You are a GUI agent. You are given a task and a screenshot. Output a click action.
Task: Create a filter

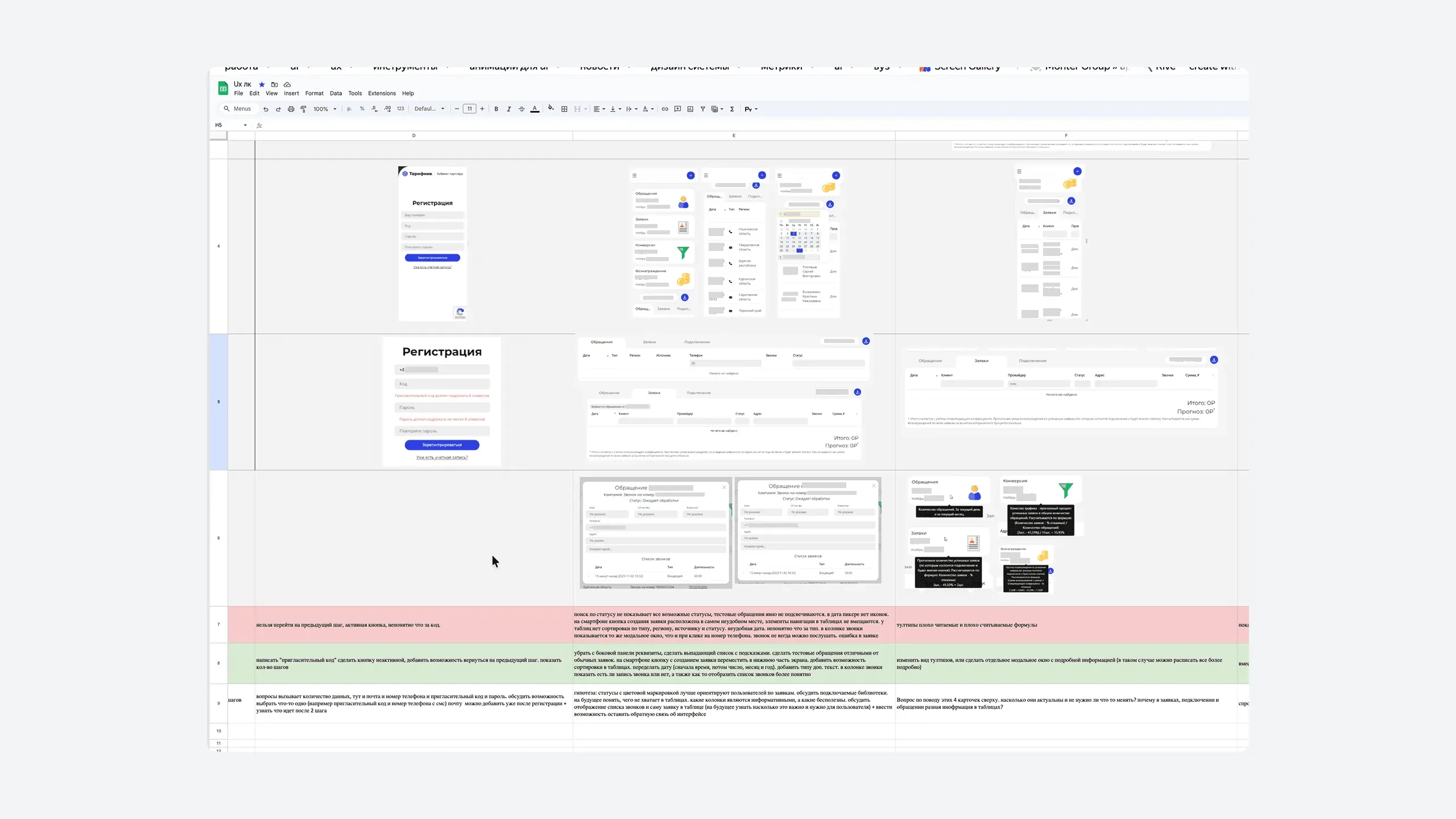702,109
